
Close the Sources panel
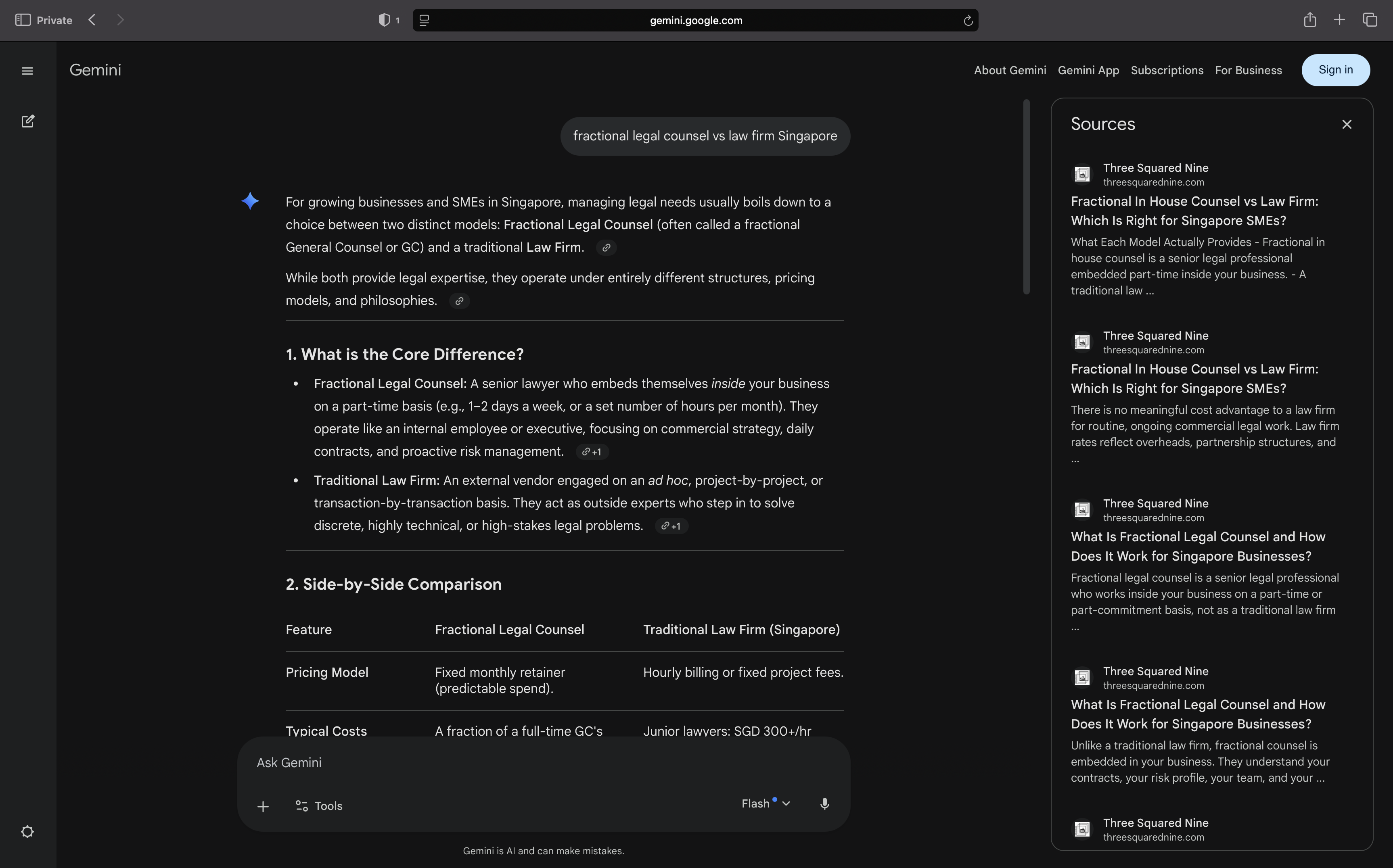click(x=1347, y=124)
